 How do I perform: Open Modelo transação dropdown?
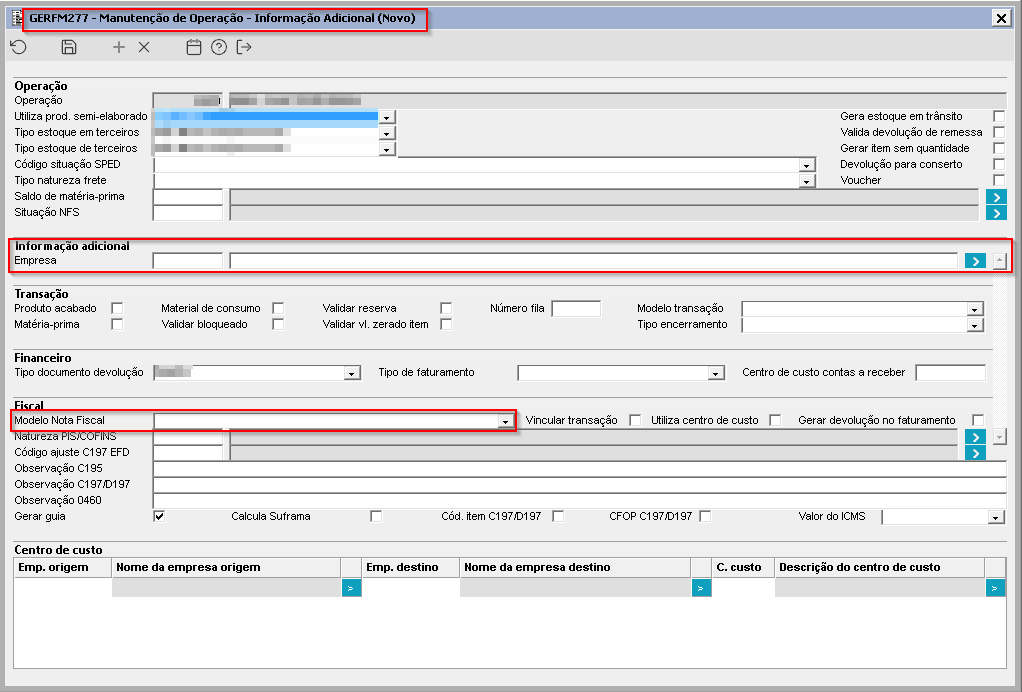tap(974, 310)
